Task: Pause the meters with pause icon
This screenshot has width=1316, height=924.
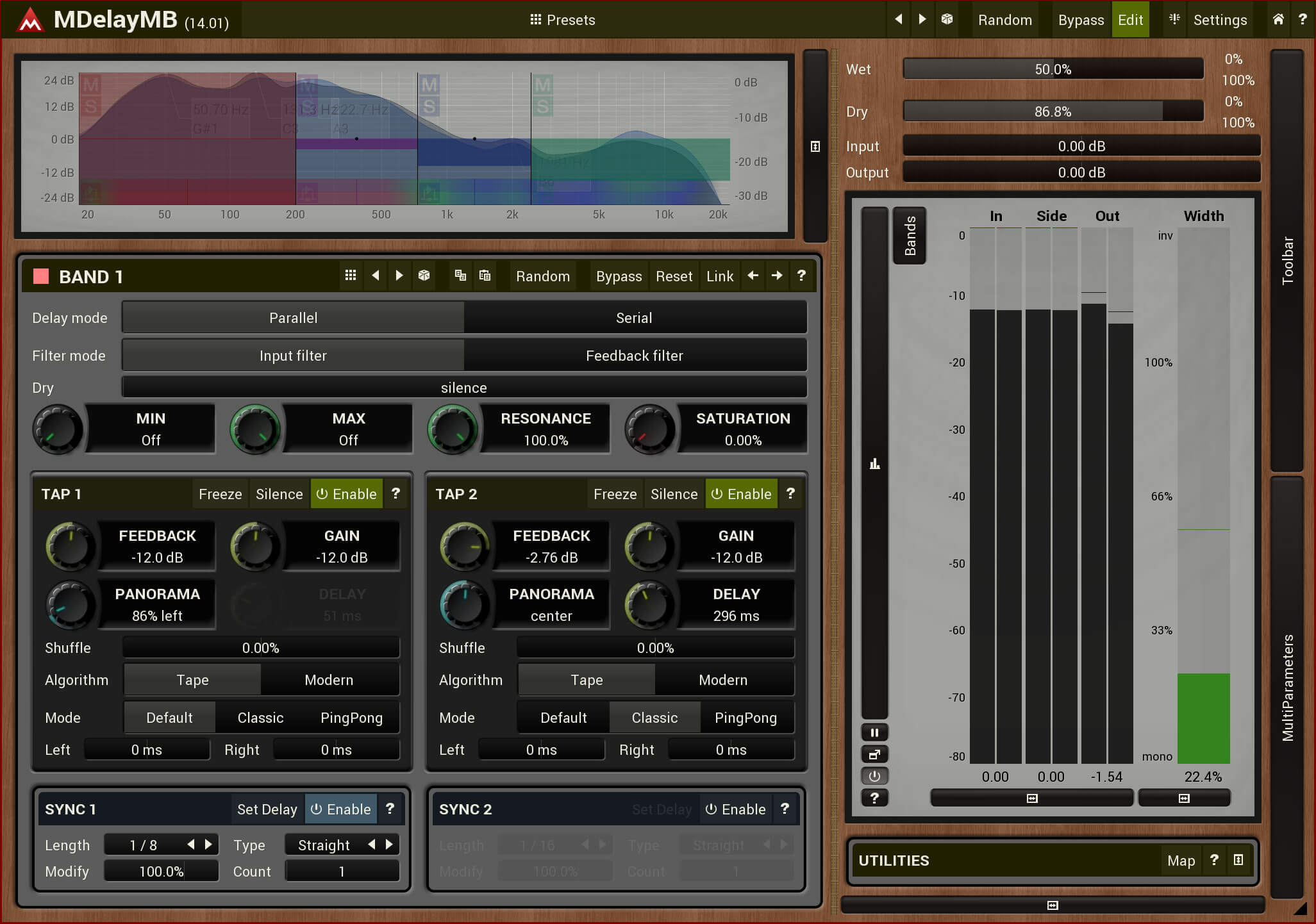Action: (x=874, y=732)
